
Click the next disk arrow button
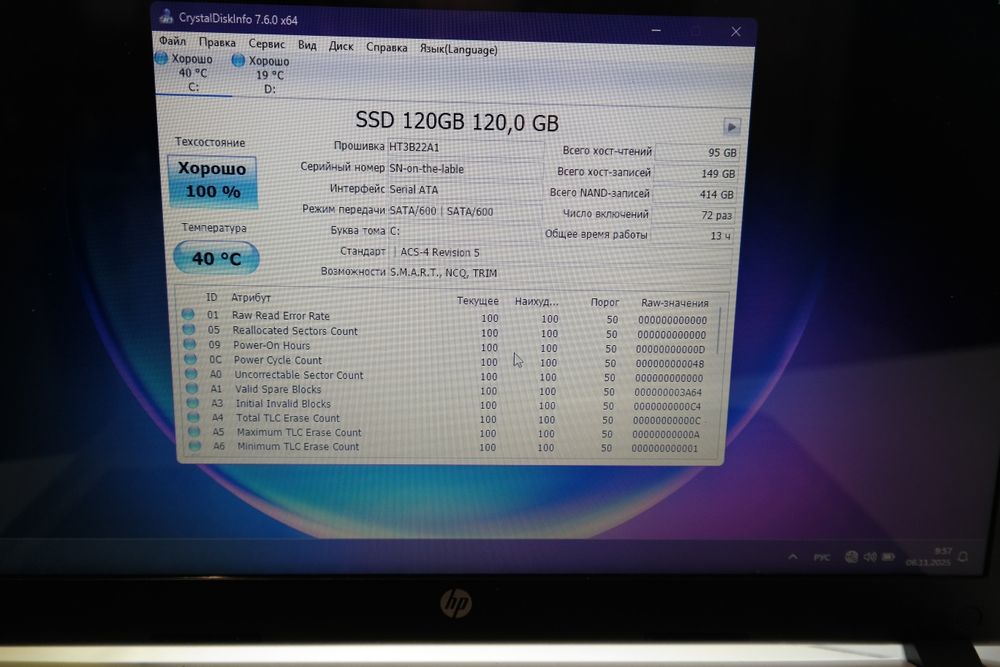pyautogui.click(x=732, y=127)
